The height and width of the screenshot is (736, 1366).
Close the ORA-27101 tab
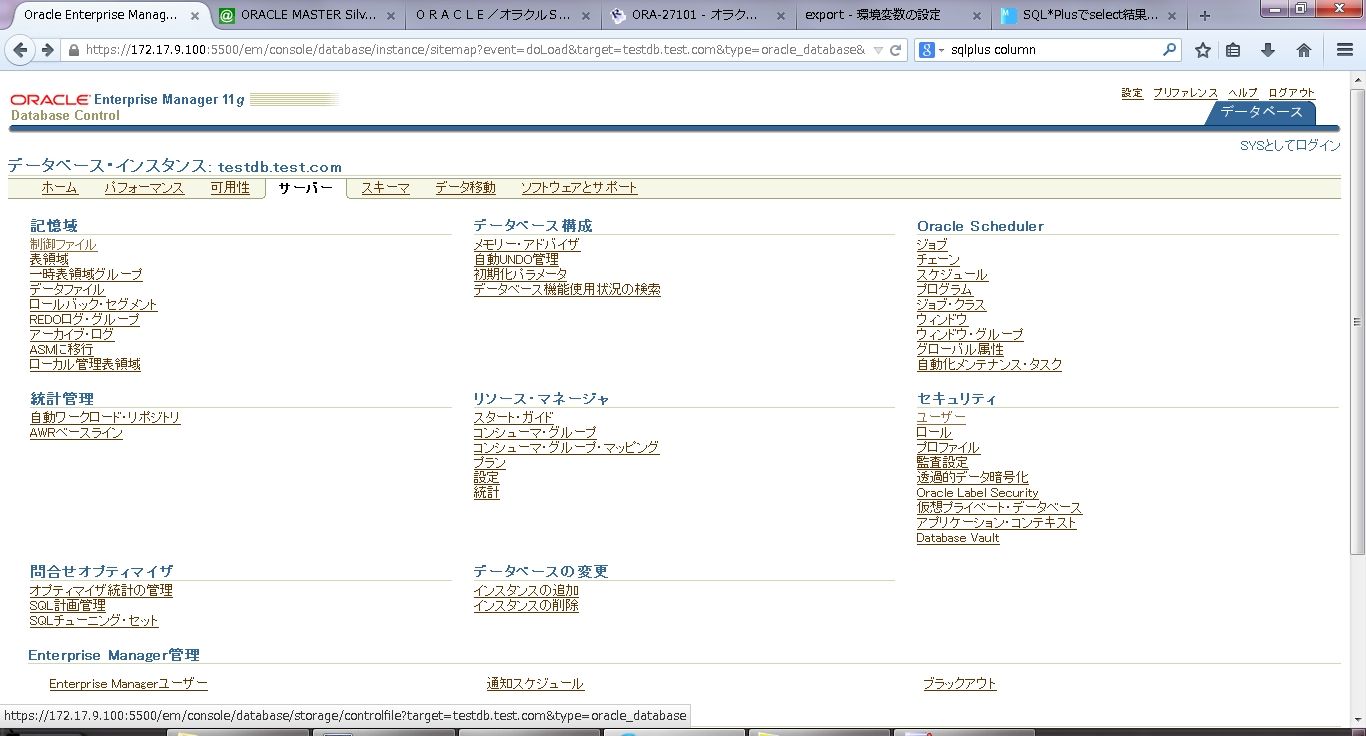(780, 16)
